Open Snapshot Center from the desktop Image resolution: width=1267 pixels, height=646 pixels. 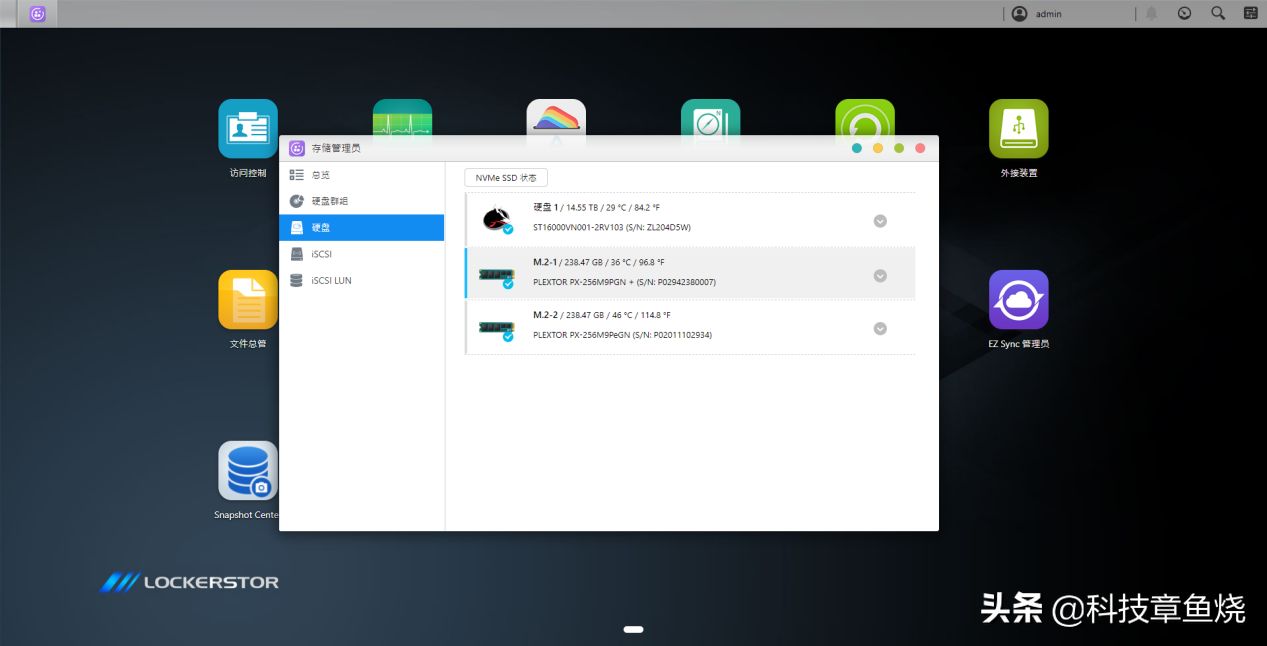[248, 471]
